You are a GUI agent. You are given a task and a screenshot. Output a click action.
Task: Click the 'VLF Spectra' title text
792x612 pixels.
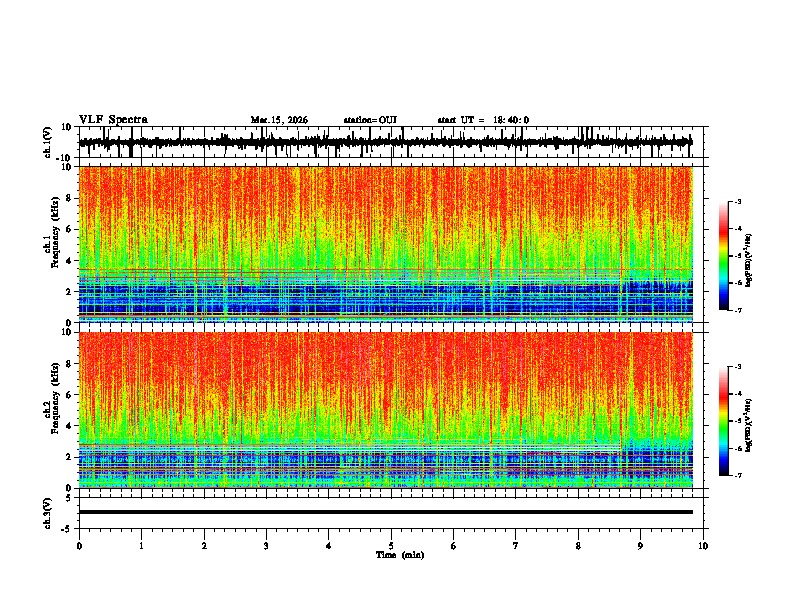[113, 120]
